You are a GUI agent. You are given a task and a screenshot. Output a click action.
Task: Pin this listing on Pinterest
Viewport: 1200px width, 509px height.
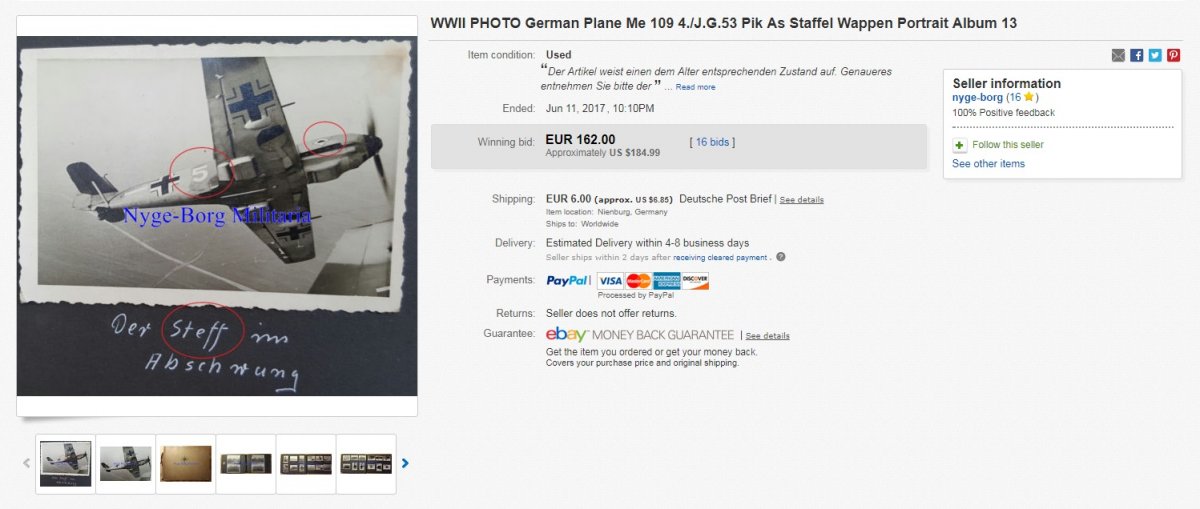(x=1173, y=55)
